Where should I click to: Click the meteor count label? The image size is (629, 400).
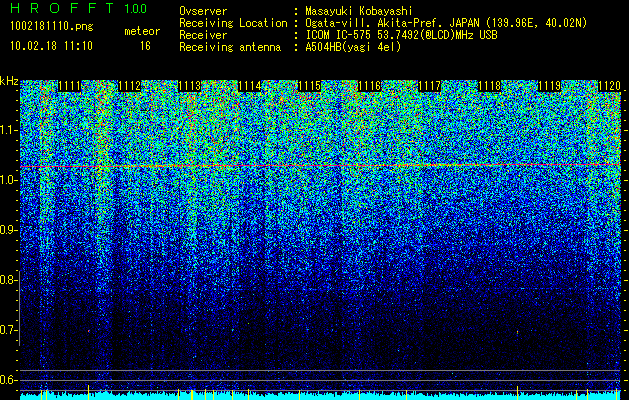[x=142, y=31]
